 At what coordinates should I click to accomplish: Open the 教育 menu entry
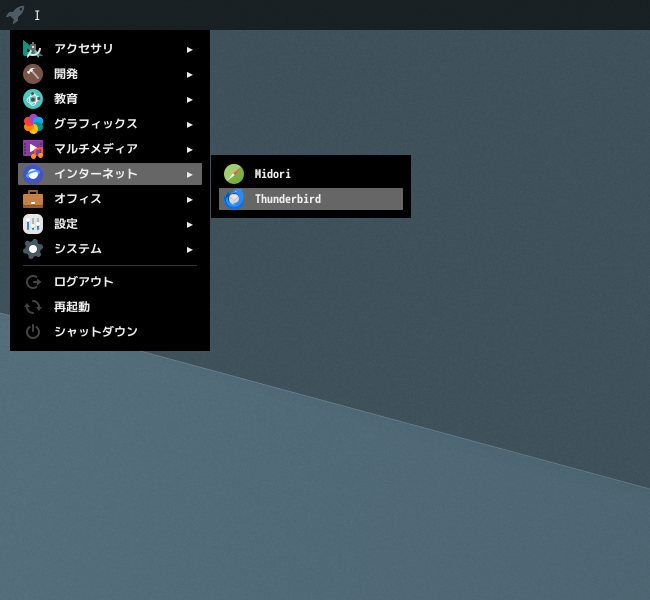coord(110,99)
